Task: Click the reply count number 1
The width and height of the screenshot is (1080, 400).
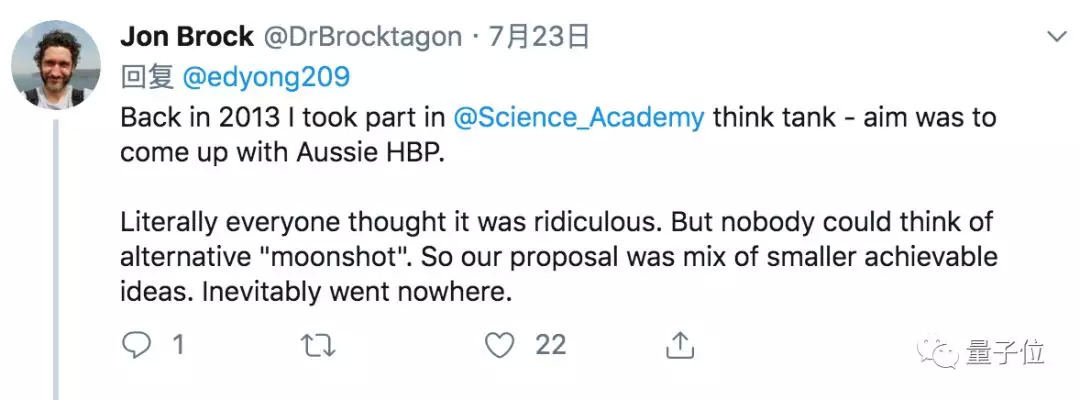Action: (178, 346)
